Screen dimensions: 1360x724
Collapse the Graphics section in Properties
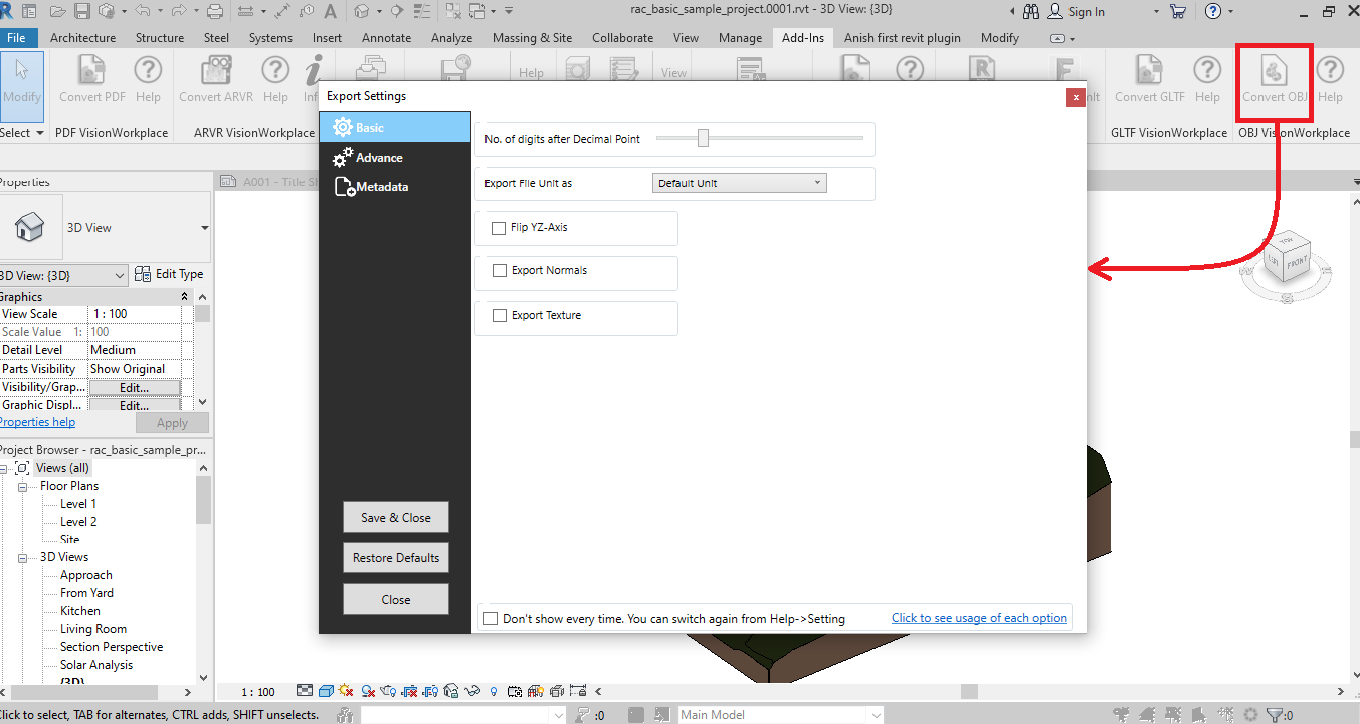185,297
